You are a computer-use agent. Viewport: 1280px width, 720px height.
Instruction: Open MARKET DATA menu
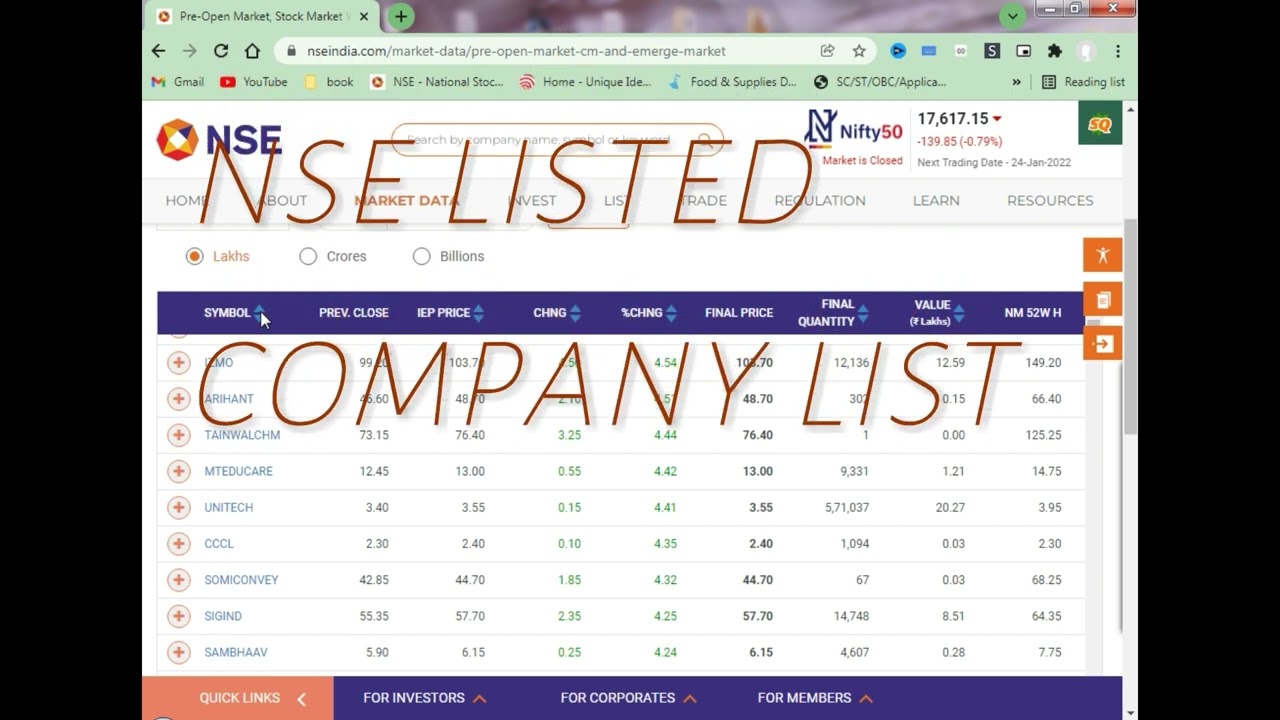[x=406, y=200]
